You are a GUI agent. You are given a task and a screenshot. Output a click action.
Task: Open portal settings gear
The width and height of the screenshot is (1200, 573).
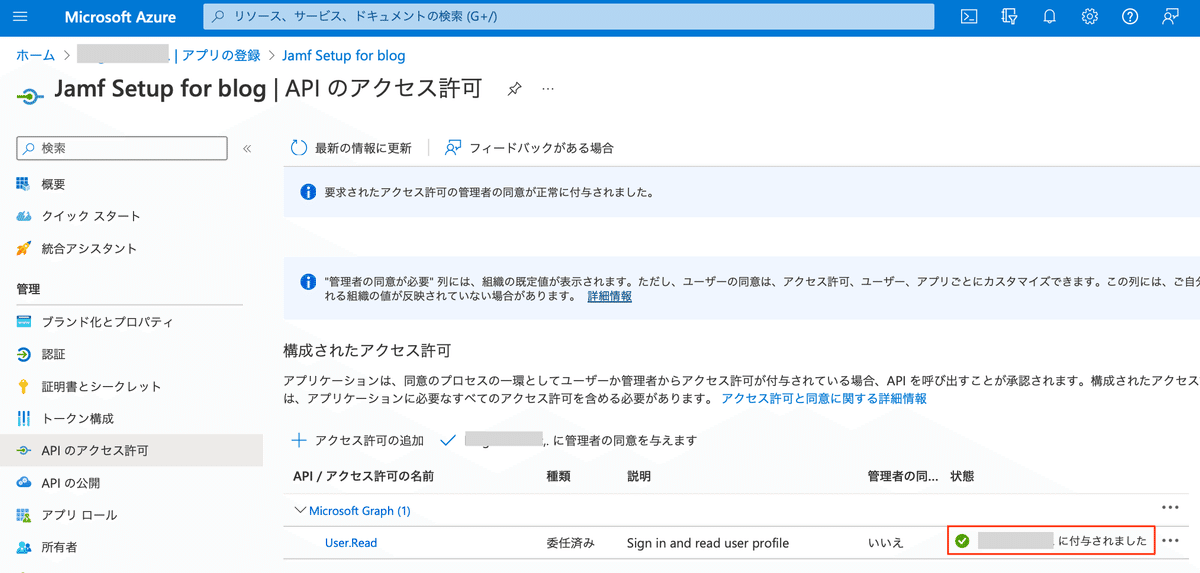click(x=1090, y=17)
